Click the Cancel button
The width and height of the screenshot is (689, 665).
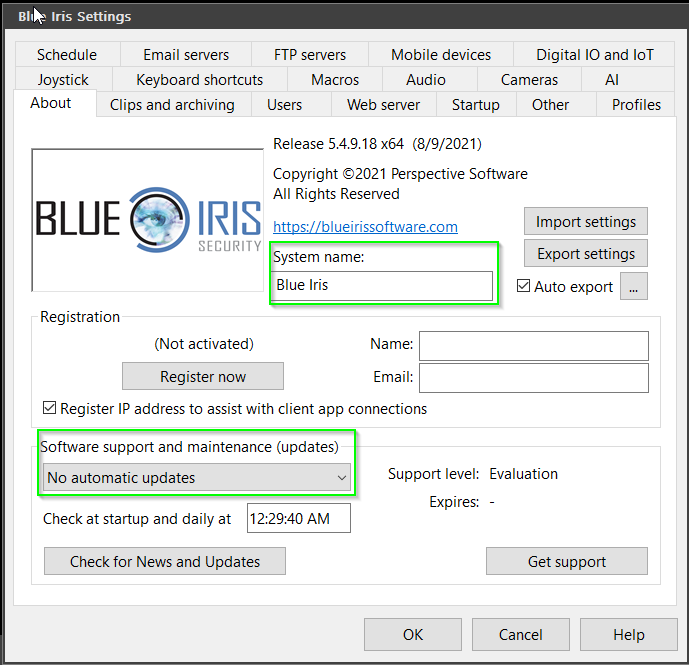521,635
